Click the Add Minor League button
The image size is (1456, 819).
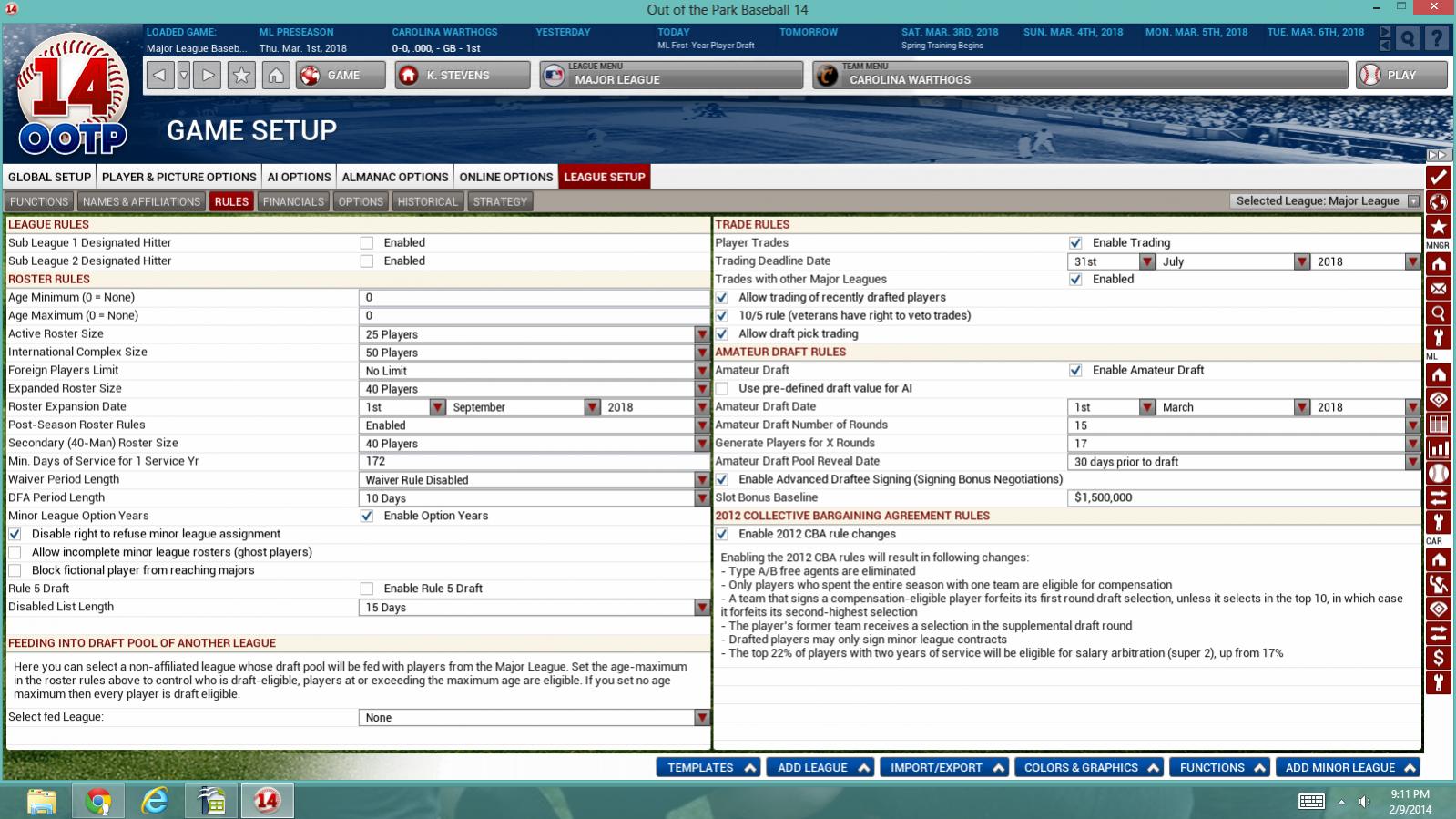(x=1348, y=767)
